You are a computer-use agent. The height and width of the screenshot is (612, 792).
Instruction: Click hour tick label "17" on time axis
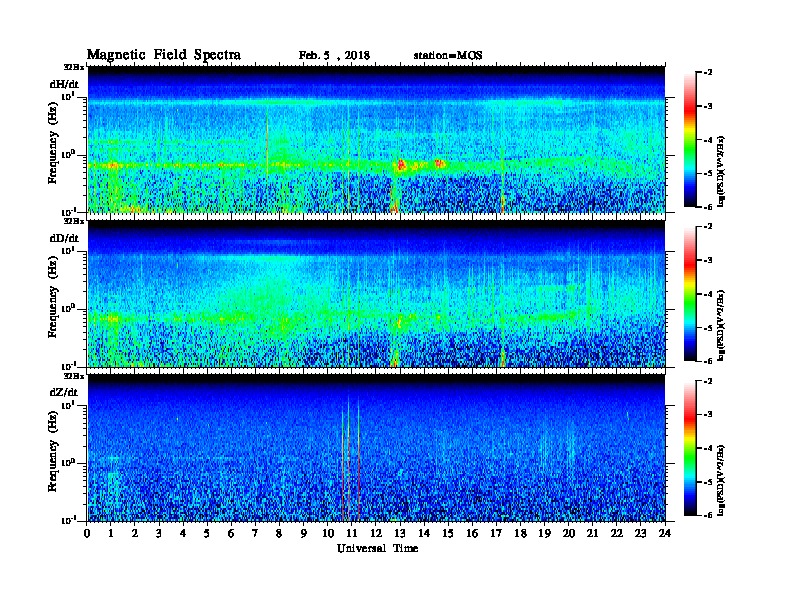pyautogui.click(x=497, y=533)
